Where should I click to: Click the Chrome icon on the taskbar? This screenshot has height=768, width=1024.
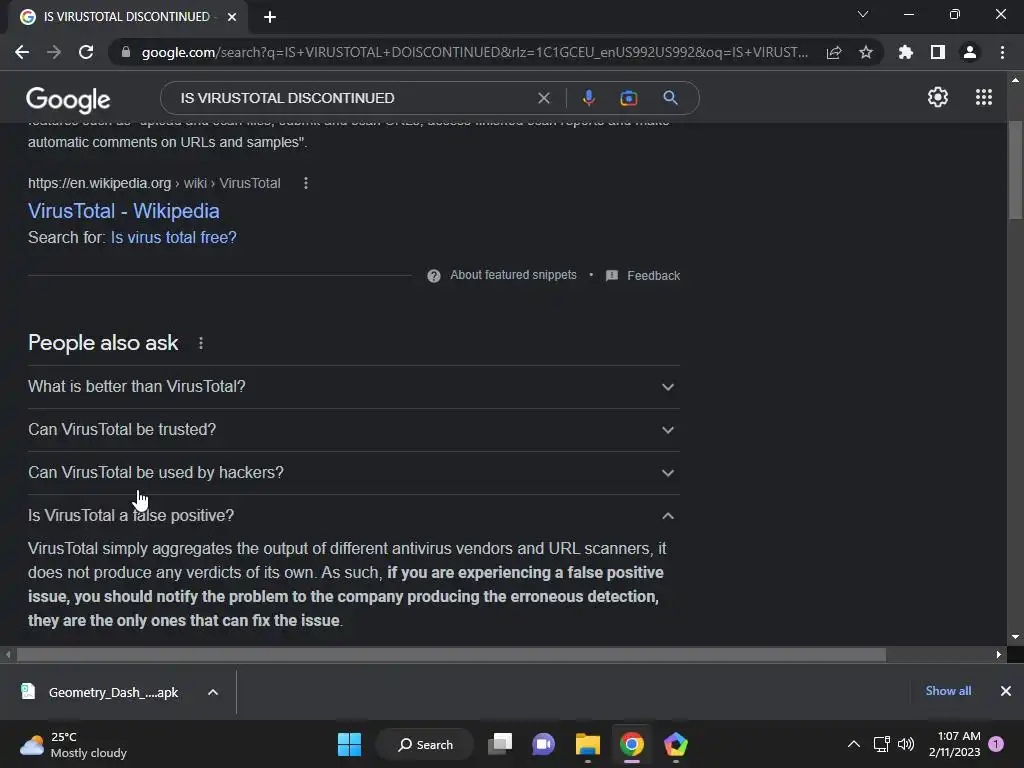pos(632,744)
